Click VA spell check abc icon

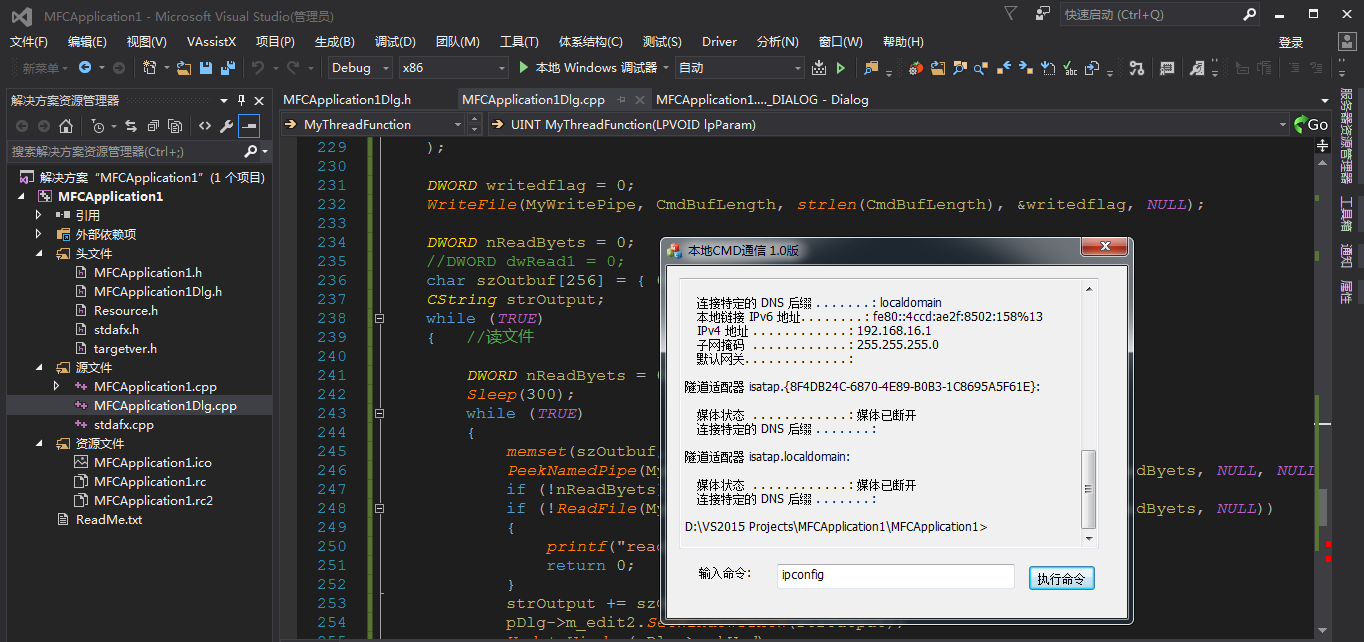(x=1069, y=67)
